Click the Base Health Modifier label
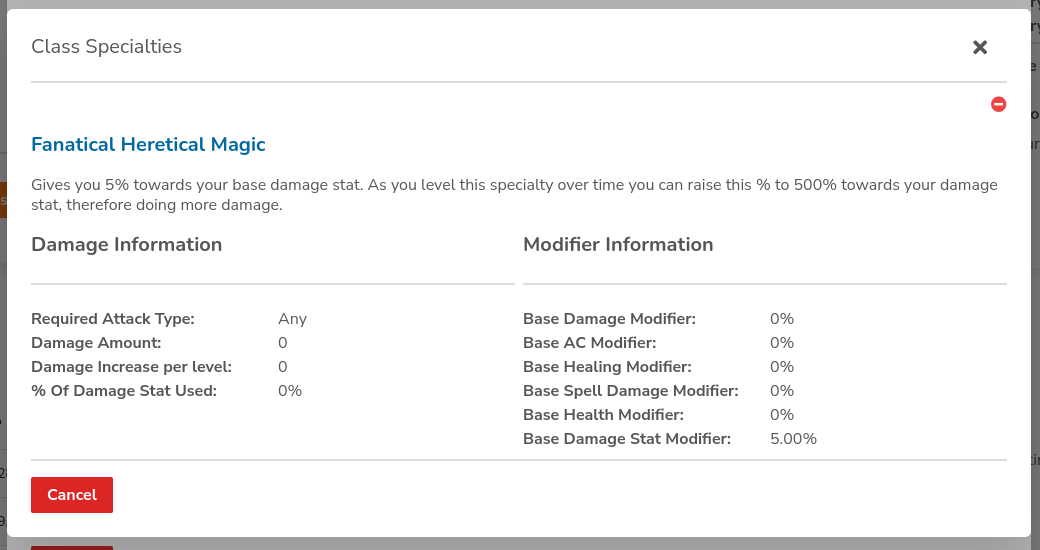The height and width of the screenshot is (550, 1040). pyautogui.click(x=604, y=415)
